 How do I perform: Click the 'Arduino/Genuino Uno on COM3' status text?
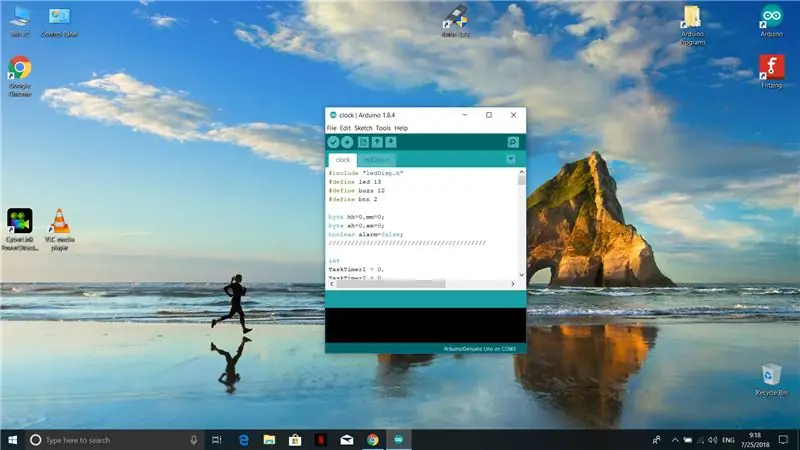click(x=480, y=349)
